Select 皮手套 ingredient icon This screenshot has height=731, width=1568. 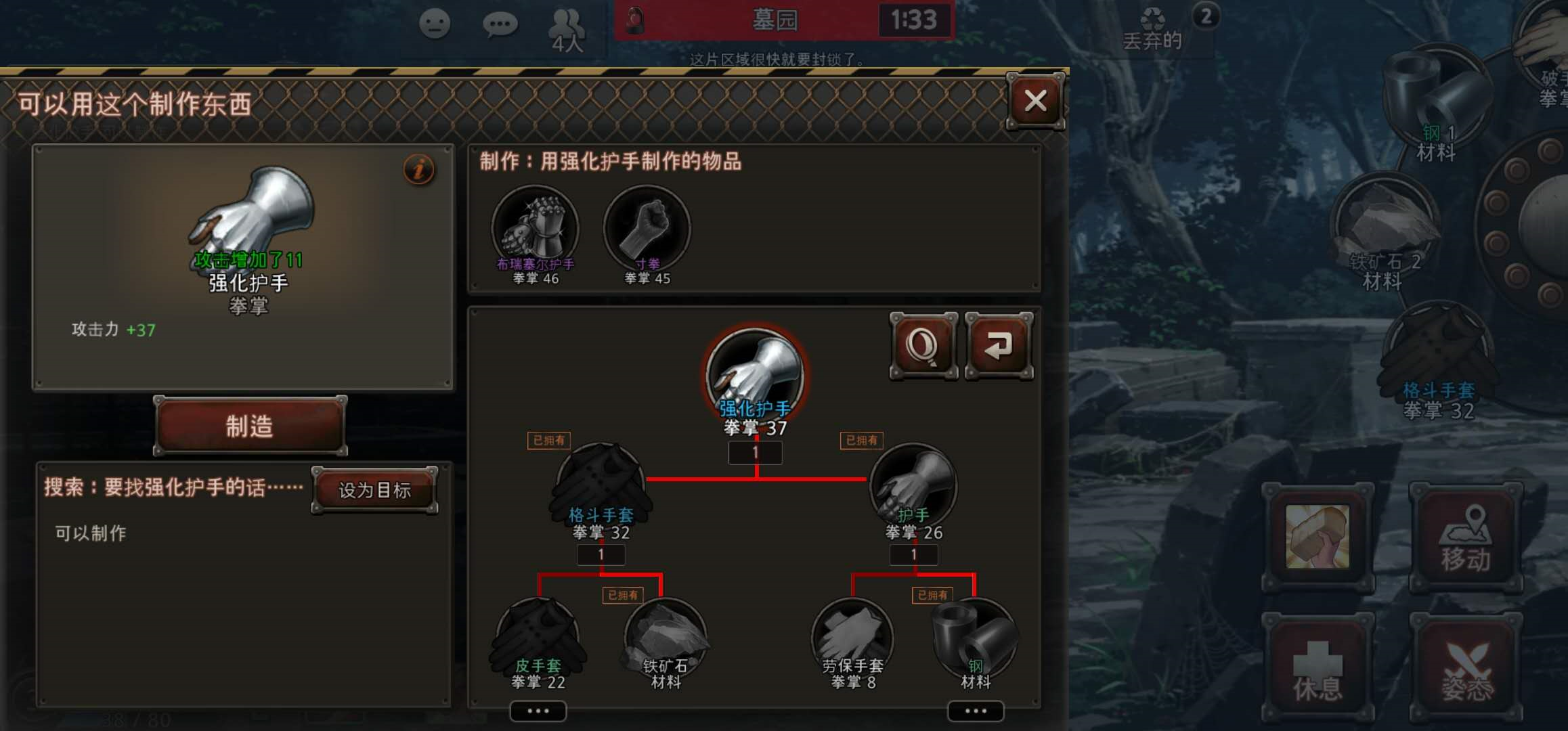pyautogui.click(x=538, y=640)
